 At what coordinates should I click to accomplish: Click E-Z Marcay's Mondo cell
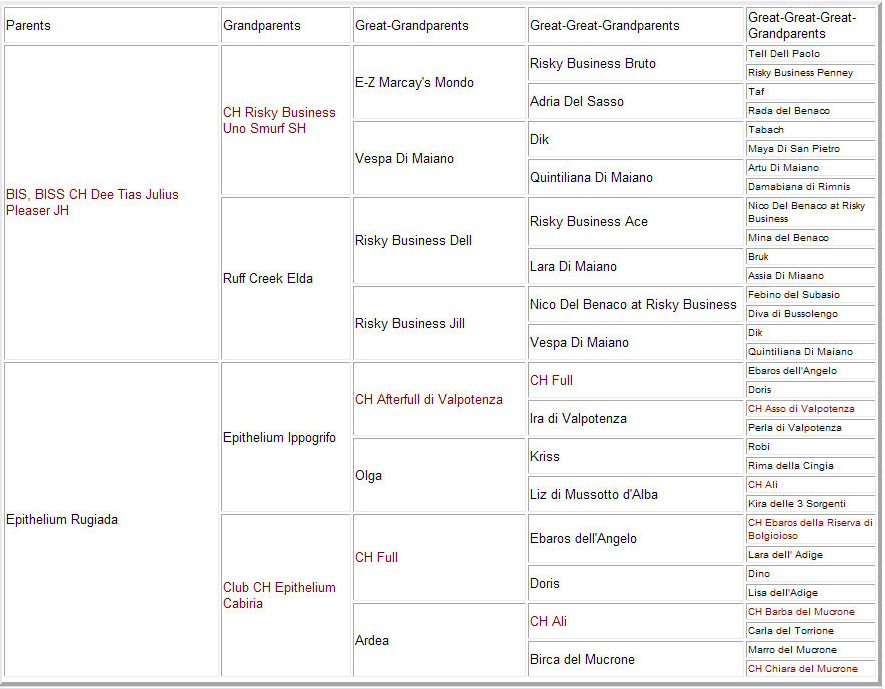(x=414, y=82)
